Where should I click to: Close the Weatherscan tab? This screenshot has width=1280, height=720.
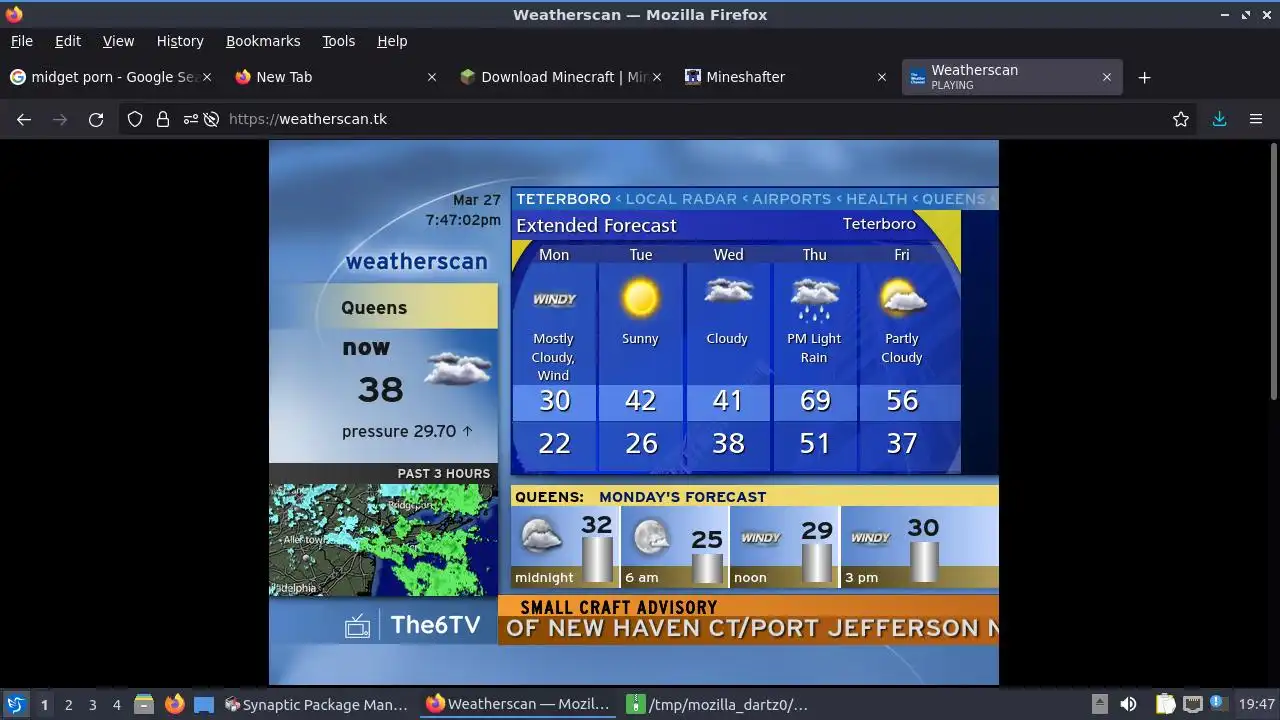(1107, 77)
